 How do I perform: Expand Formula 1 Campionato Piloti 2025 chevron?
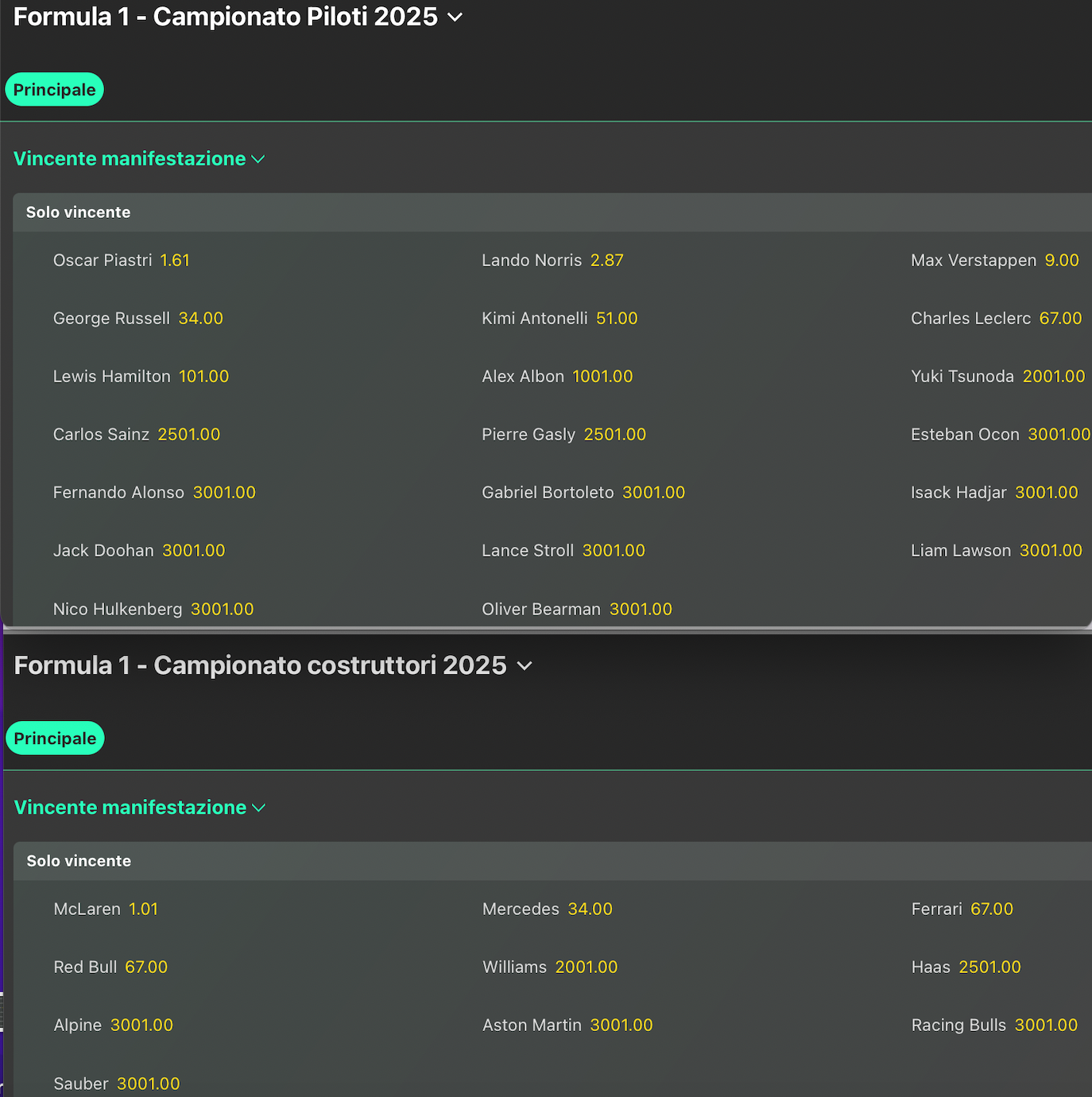point(455,17)
